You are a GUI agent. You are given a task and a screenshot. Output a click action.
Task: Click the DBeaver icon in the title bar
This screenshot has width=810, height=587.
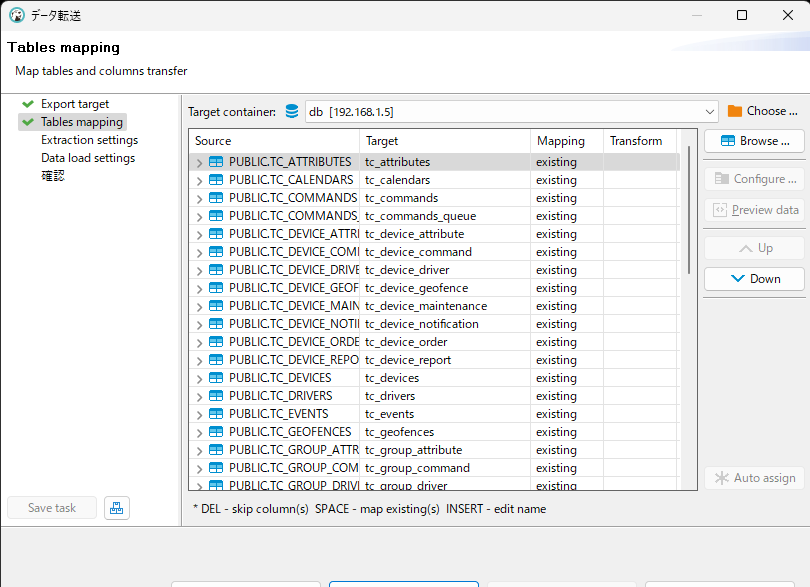[x=16, y=15]
